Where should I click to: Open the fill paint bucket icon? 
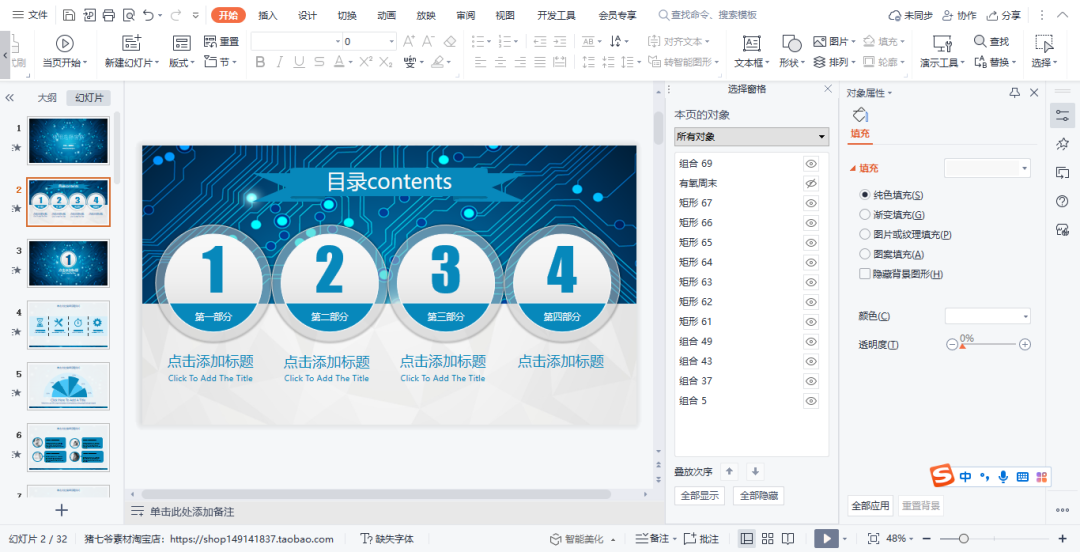860,115
